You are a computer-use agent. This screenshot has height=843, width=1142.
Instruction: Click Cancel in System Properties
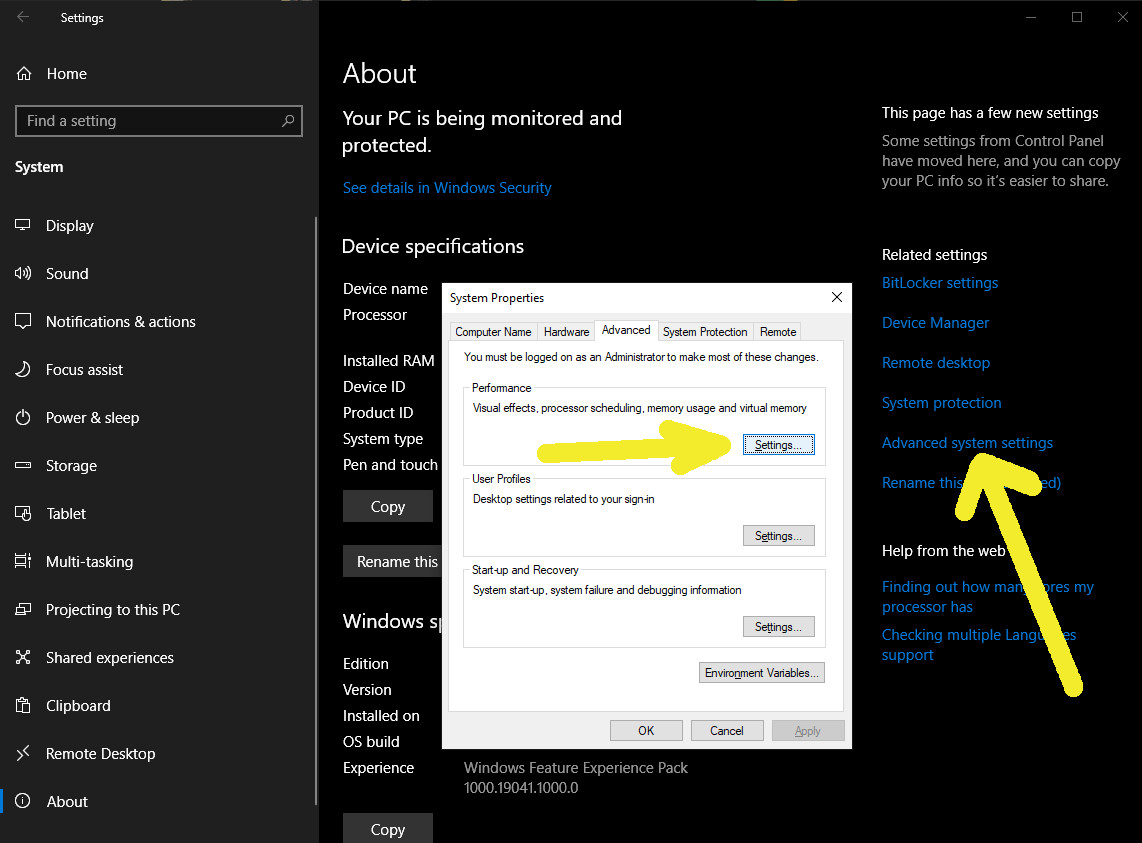[727, 730]
